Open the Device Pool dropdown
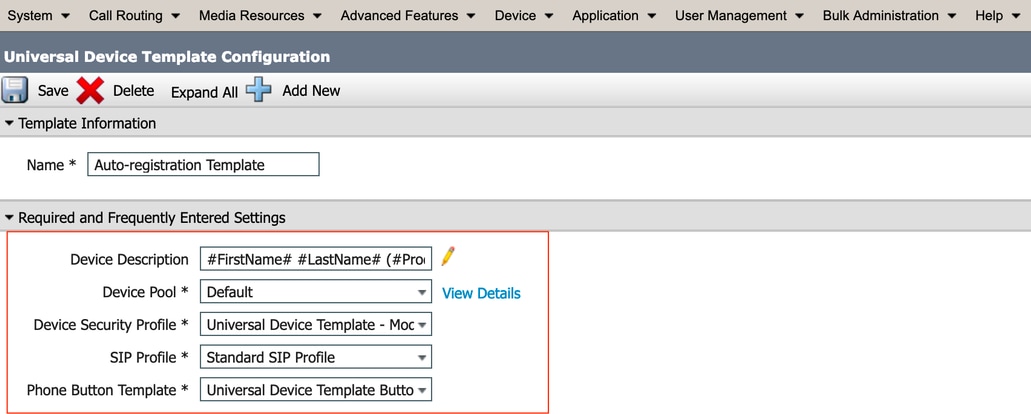Screen dimensions: 1031x414 316,292
